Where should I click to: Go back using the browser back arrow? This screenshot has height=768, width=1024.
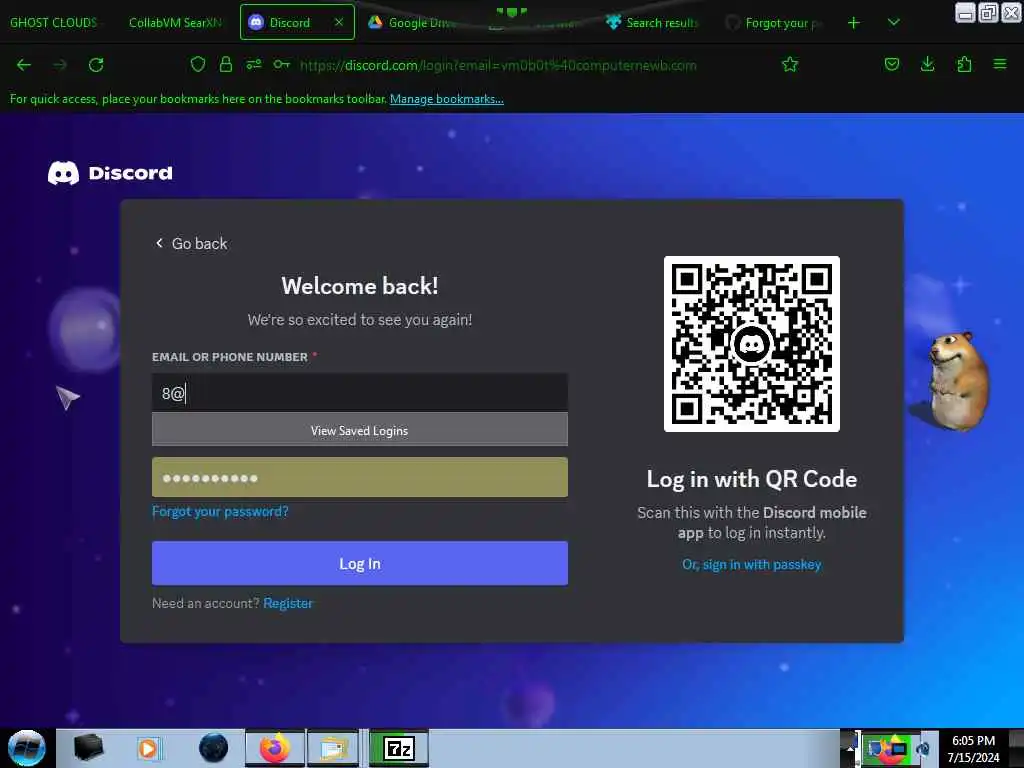[x=24, y=65]
